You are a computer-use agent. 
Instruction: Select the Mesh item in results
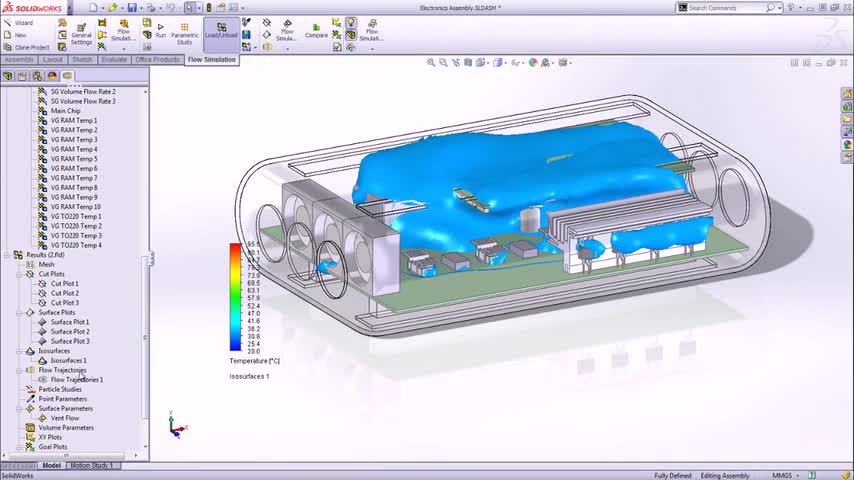pyautogui.click(x=46, y=264)
